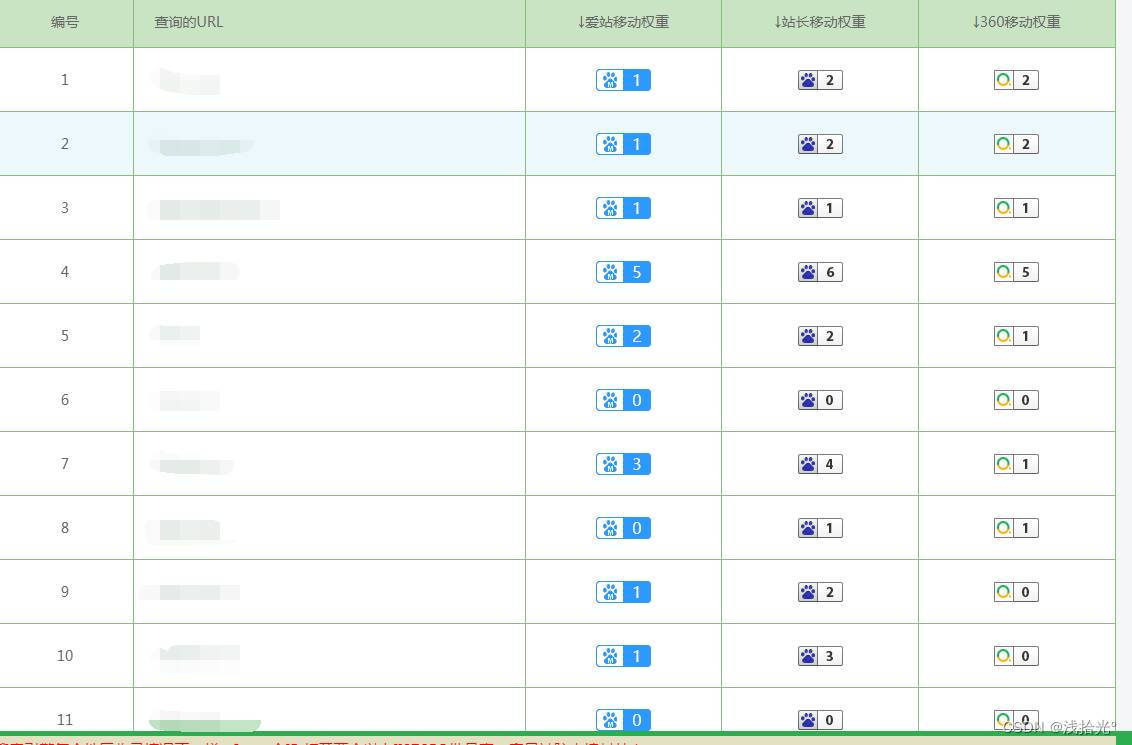Sort by 爱站移动权重 column header
The height and width of the screenshot is (745, 1132).
[x=623, y=22]
